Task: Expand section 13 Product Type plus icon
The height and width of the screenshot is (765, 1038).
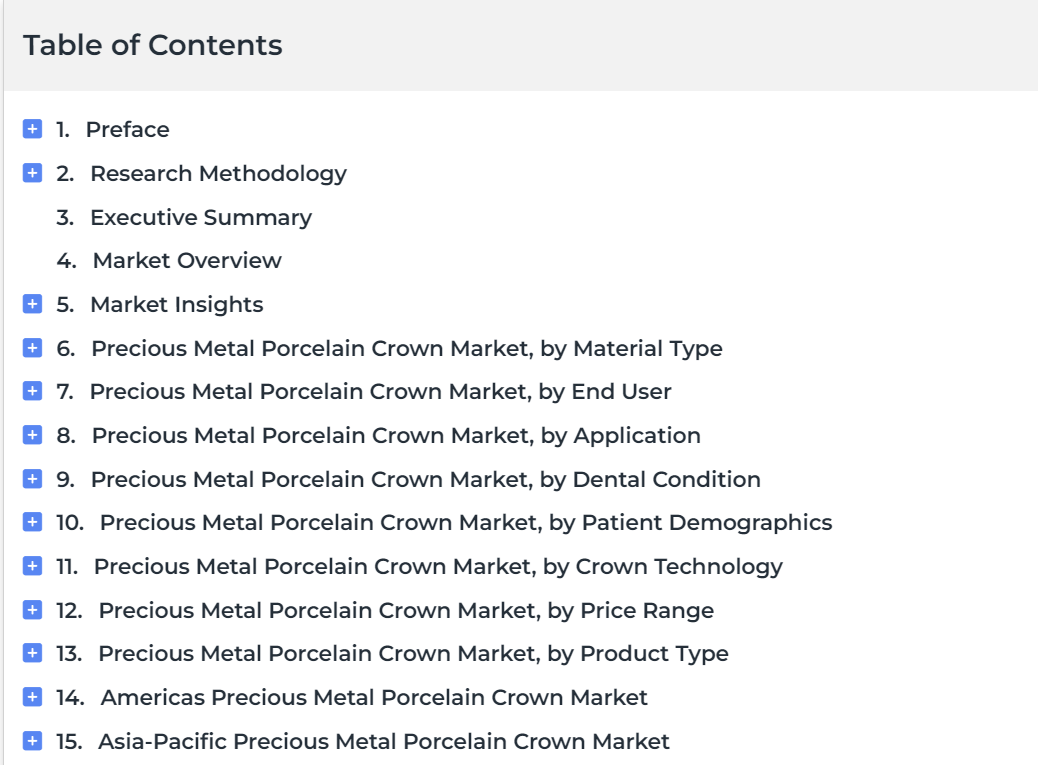Action: point(32,653)
